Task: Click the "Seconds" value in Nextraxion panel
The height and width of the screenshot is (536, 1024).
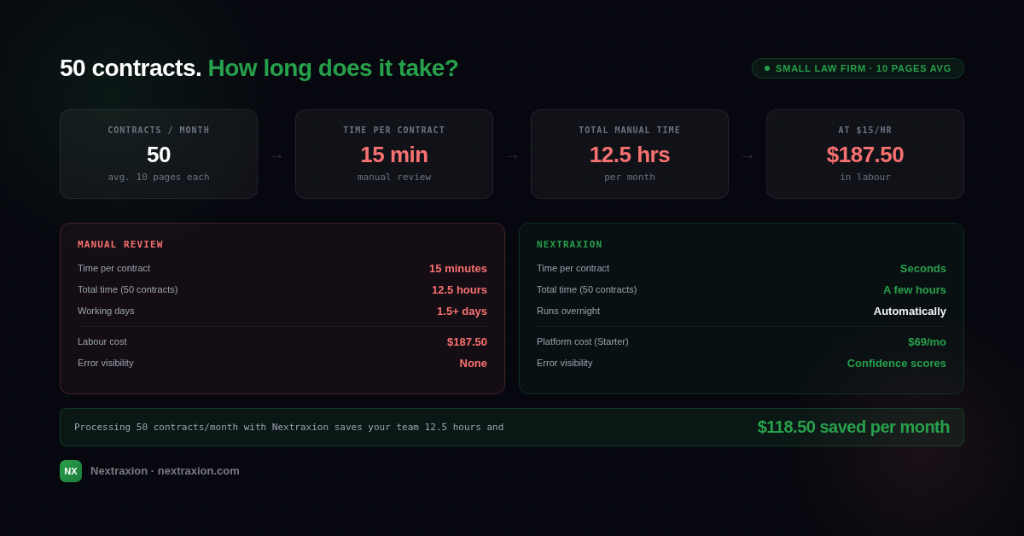Action: coord(923,268)
